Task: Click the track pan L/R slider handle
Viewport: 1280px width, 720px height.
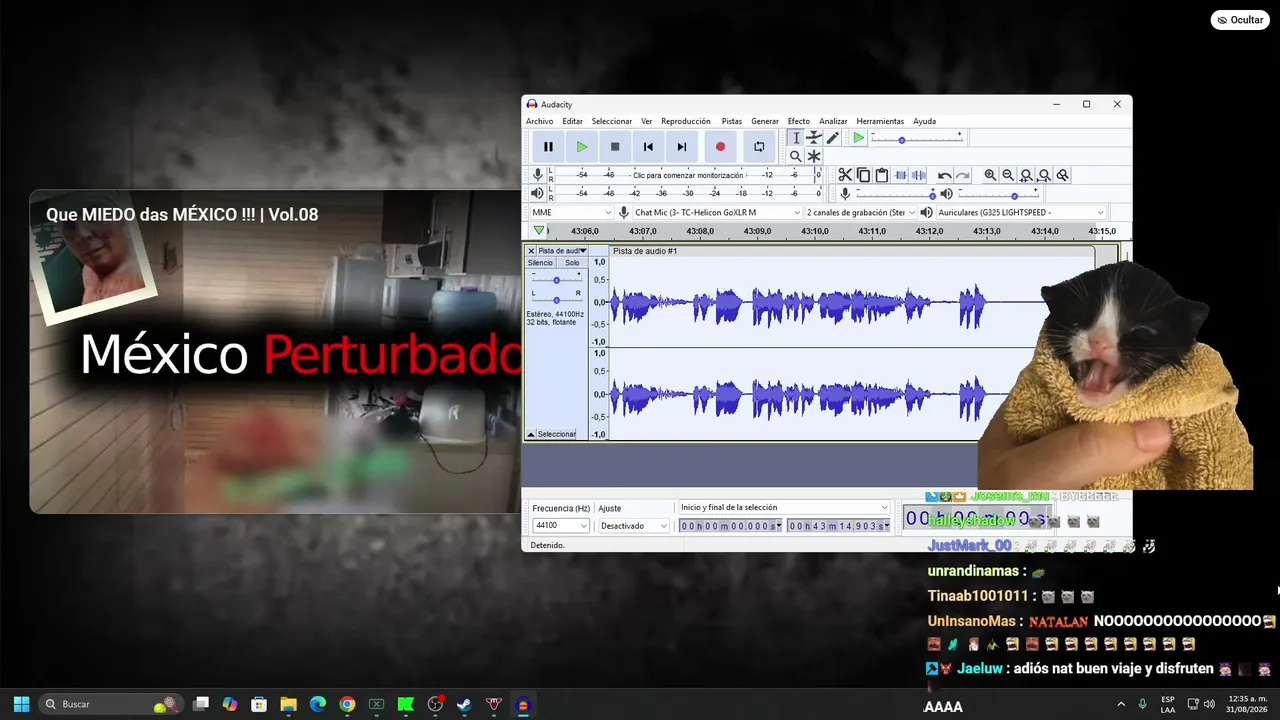Action: tap(556, 300)
